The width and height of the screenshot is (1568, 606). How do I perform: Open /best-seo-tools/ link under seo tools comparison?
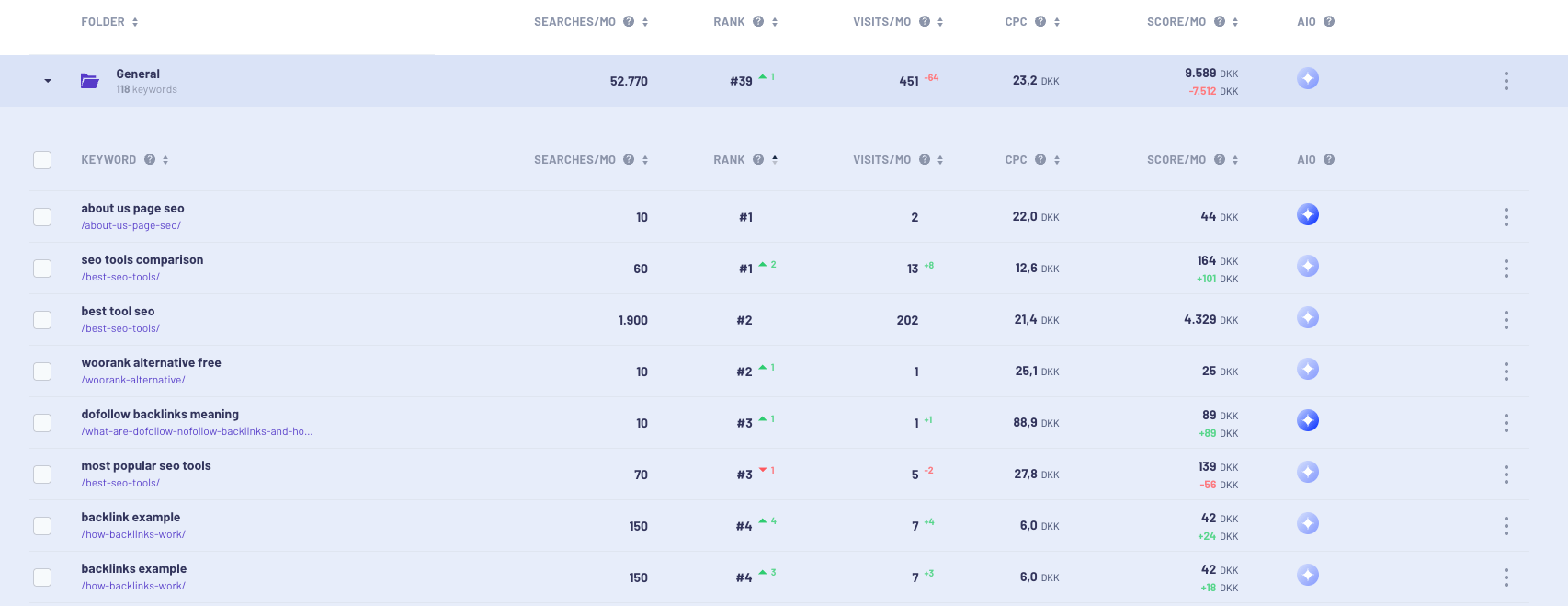(120, 277)
